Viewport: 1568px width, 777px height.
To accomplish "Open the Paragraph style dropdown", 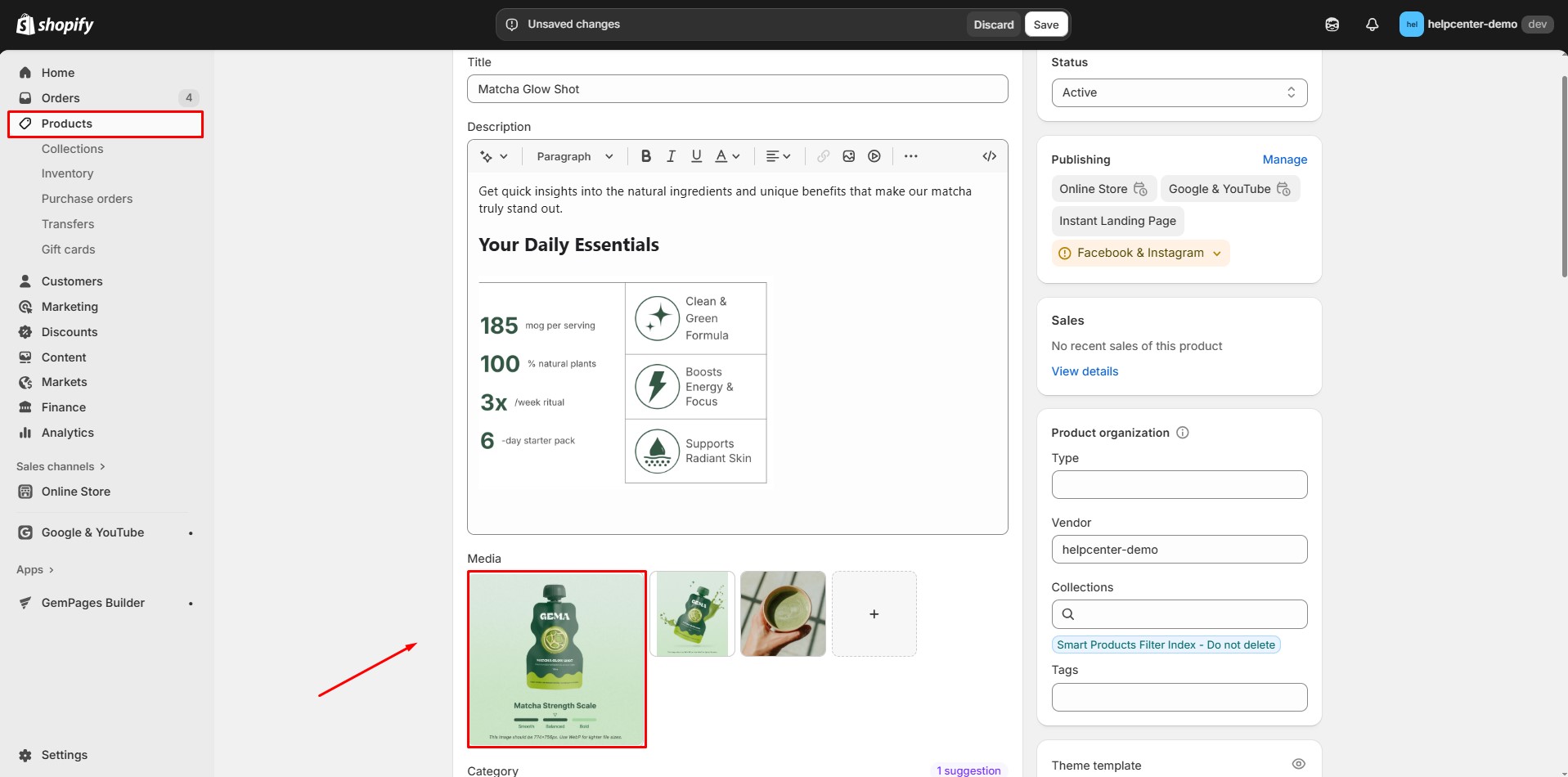I will pos(573,155).
